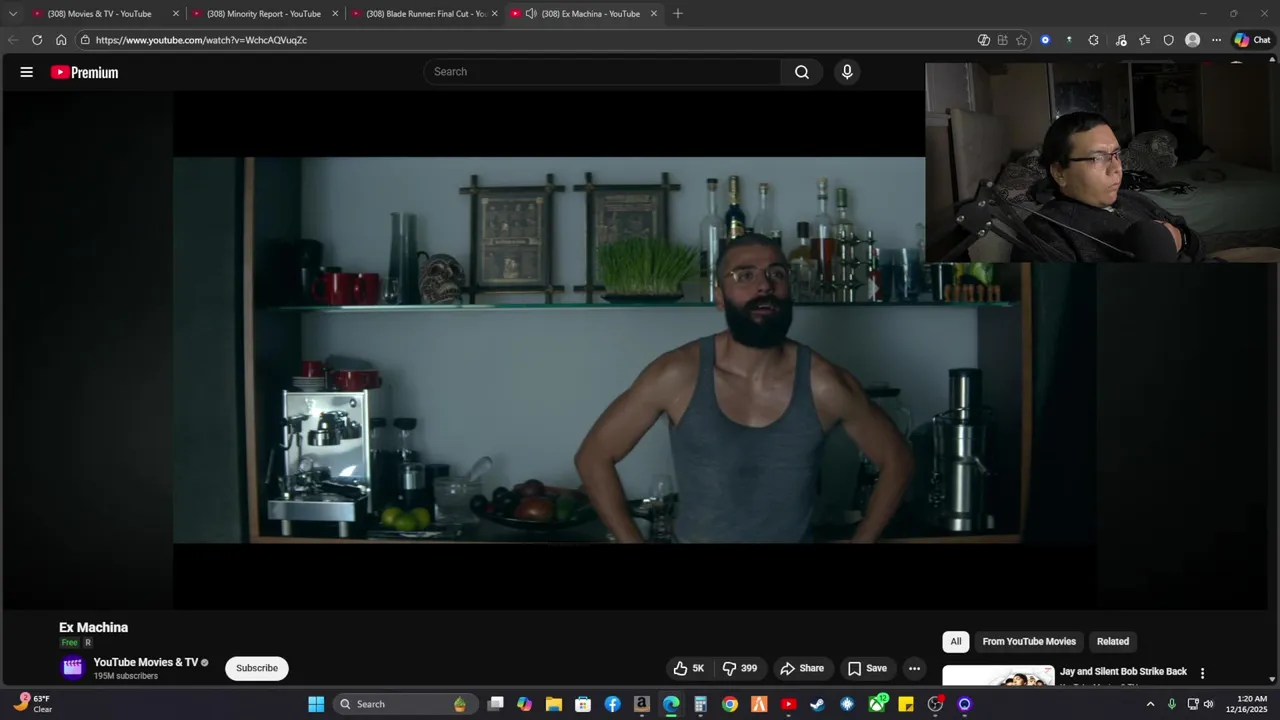Open Windows Start menu
The height and width of the screenshot is (720, 1280).
point(316,704)
